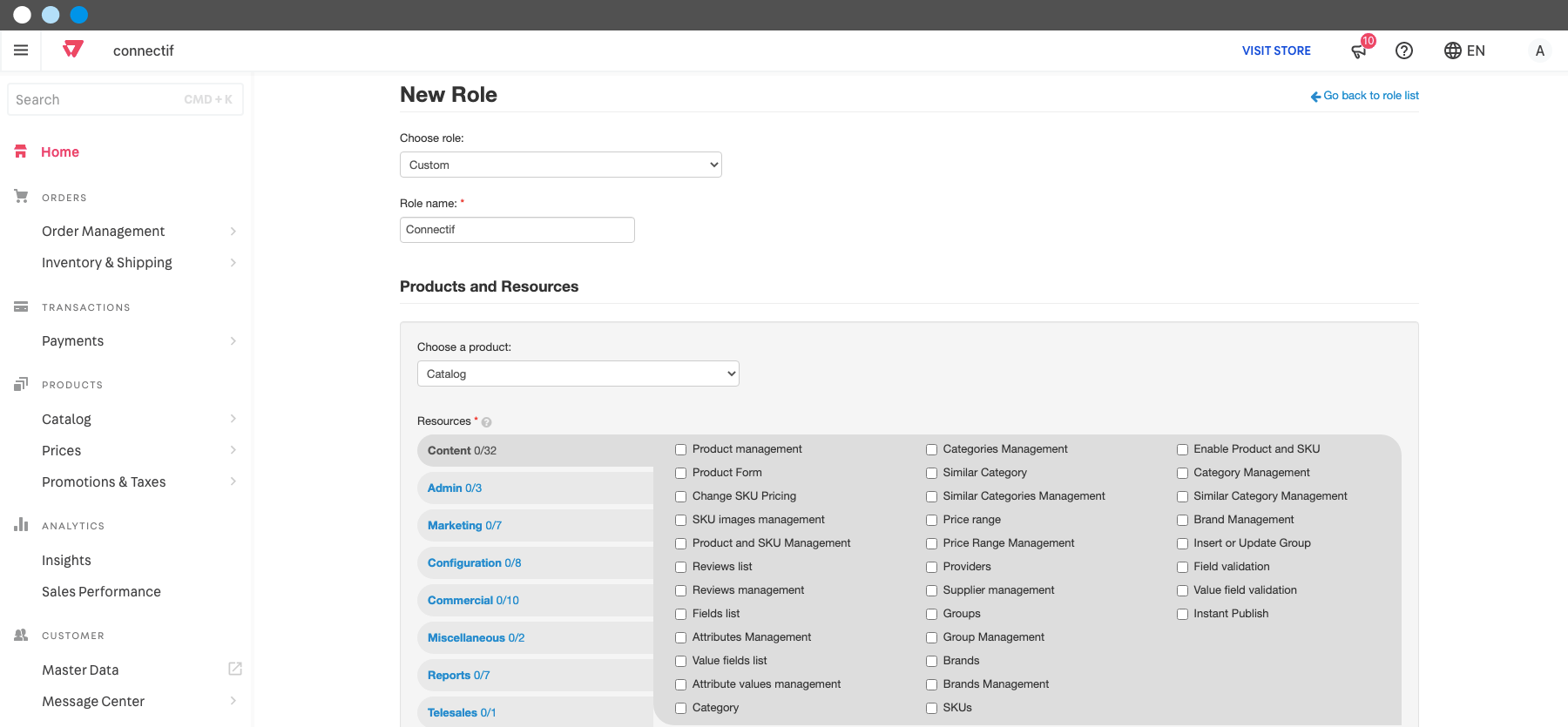Check the Categories Management box

point(931,450)
